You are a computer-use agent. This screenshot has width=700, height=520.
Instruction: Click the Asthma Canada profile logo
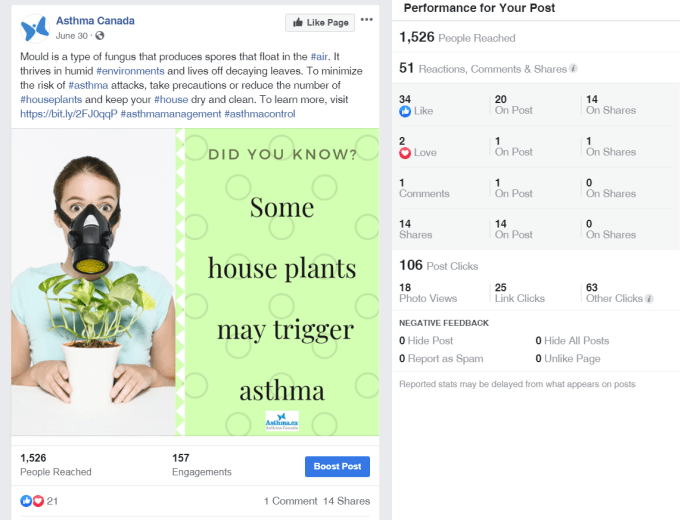coord(35,27)
